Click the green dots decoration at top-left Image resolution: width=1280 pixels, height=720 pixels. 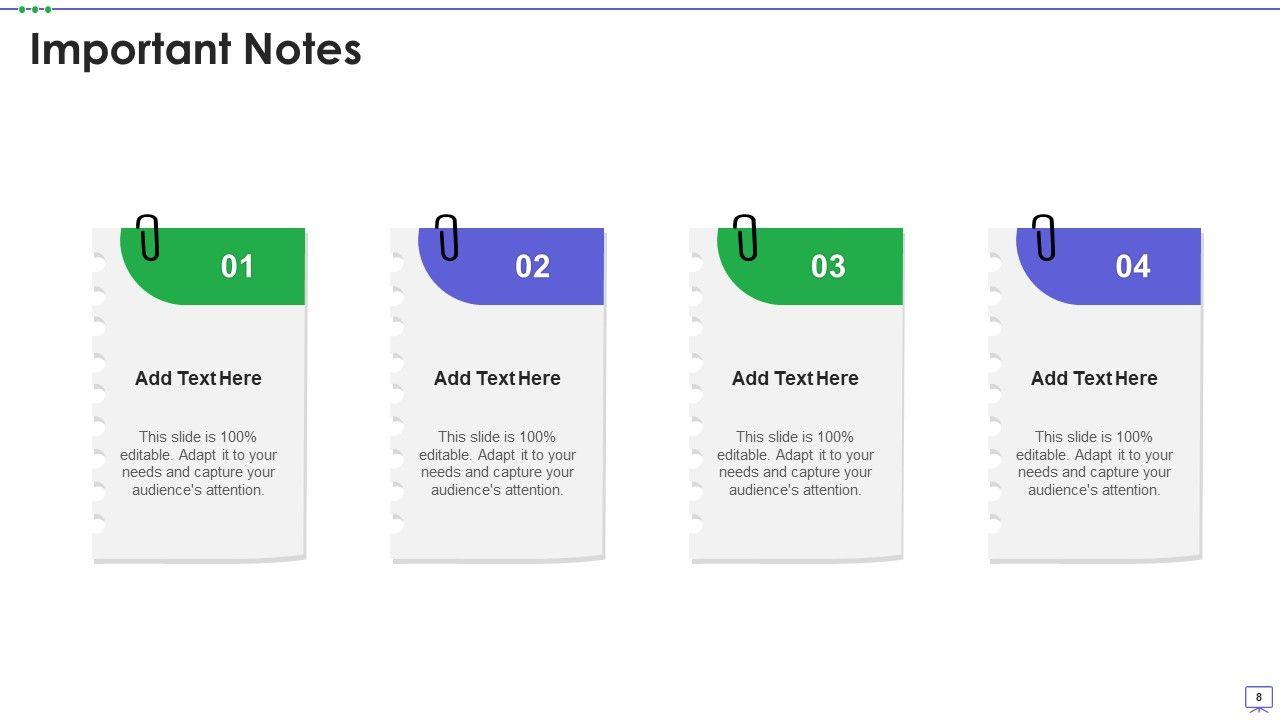(35, 9)
